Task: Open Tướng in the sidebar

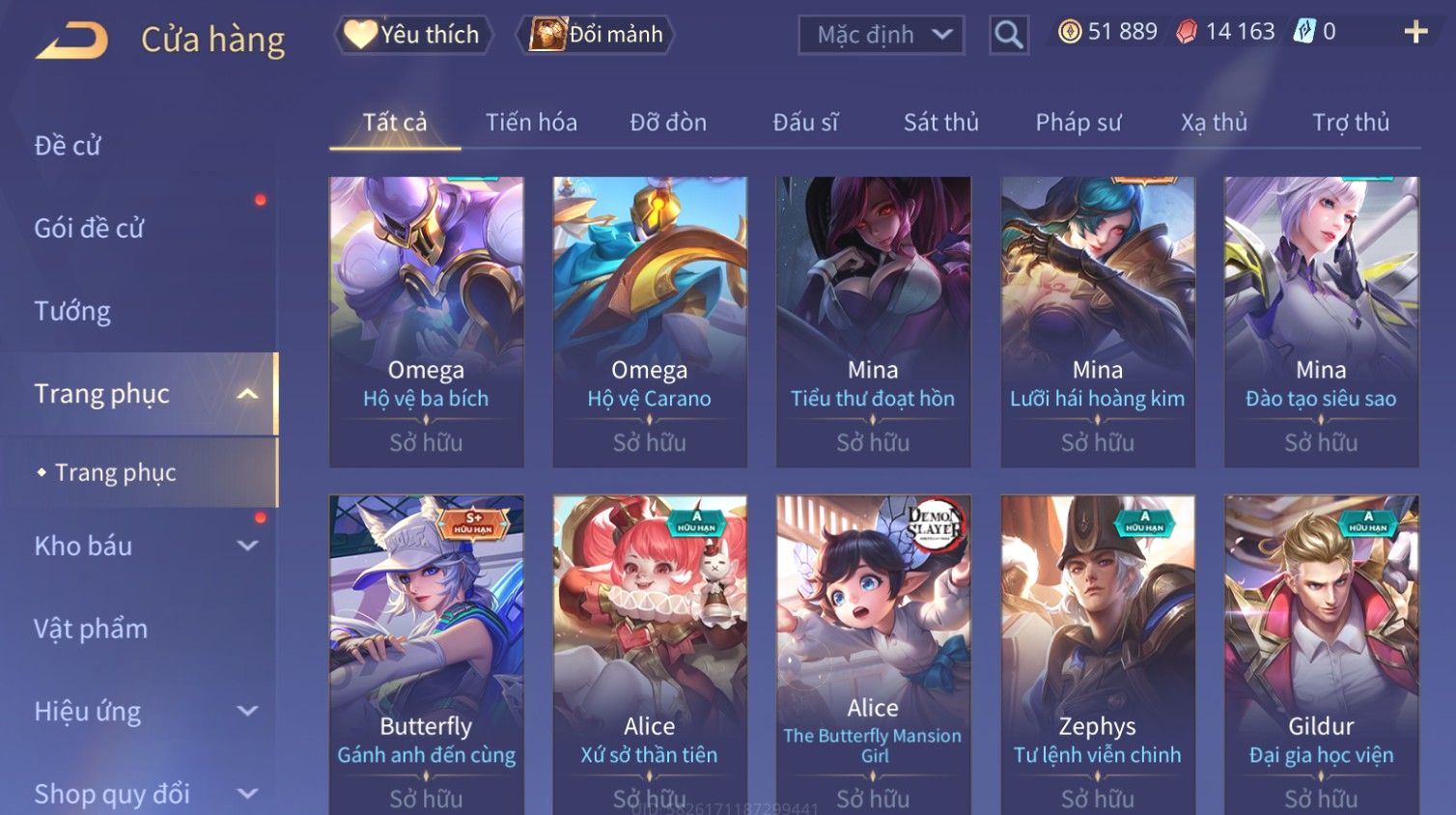Action: 72,311
